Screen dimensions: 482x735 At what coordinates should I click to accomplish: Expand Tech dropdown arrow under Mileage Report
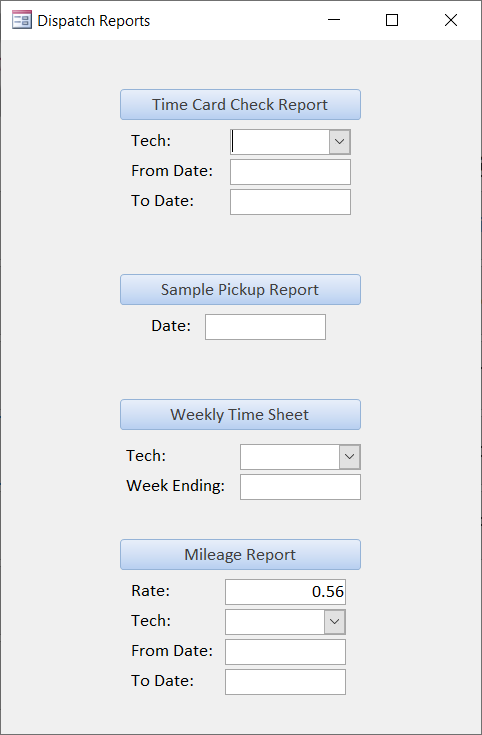click(x=335, y=622)
